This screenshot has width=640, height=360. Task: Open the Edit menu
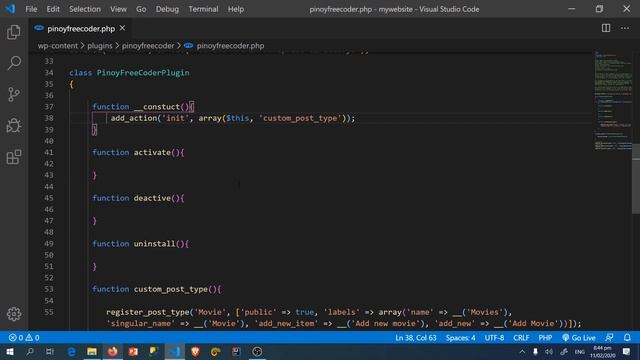pyautogui.click(x=53, y=9)
